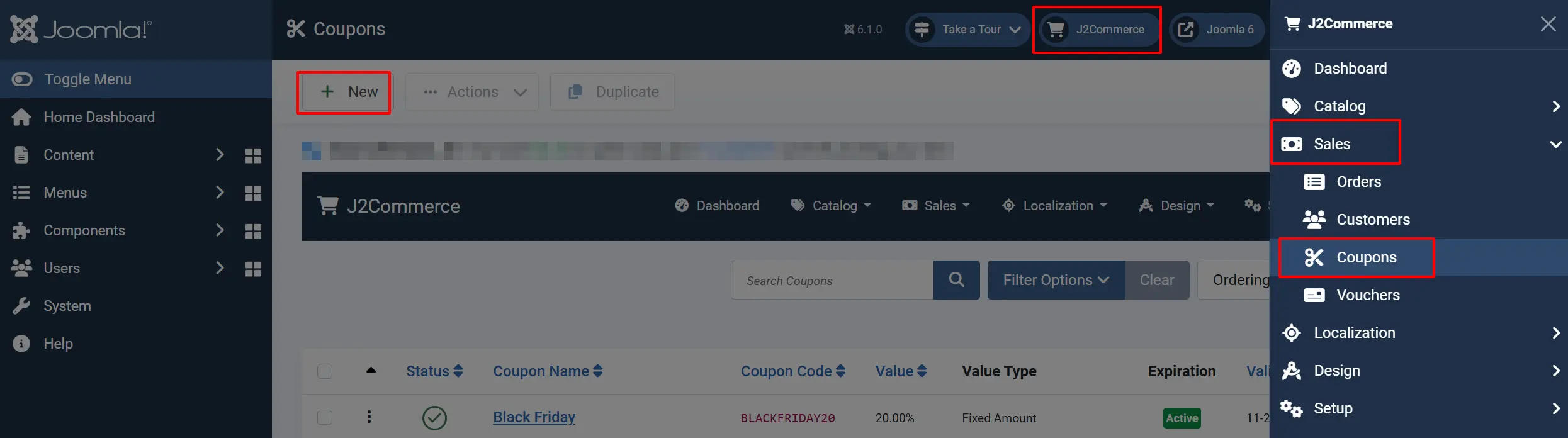Open the Components sidebar item
This screenshot has width=1568, height=438.
[84, 230]
